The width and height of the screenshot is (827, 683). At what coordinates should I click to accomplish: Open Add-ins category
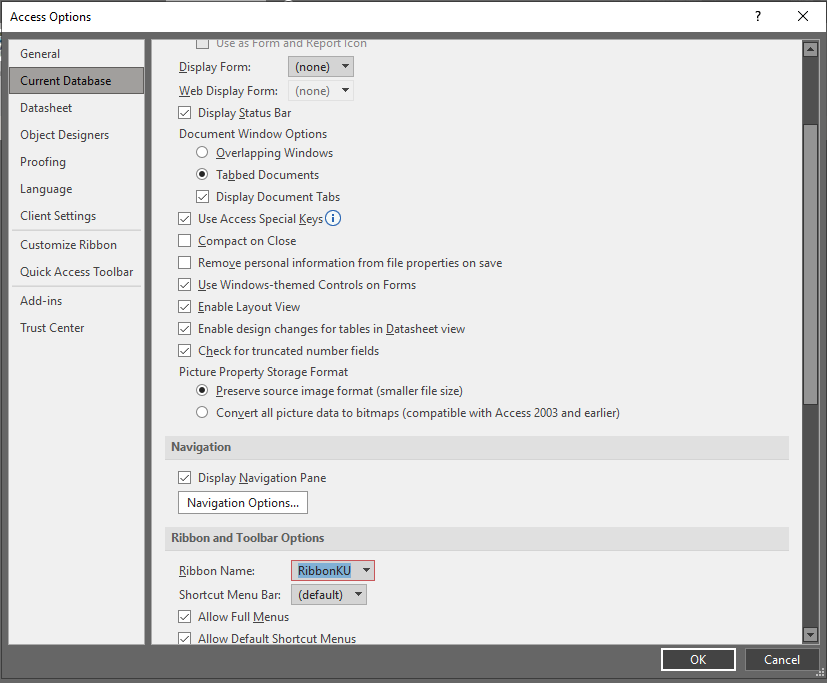pos(76,301)
